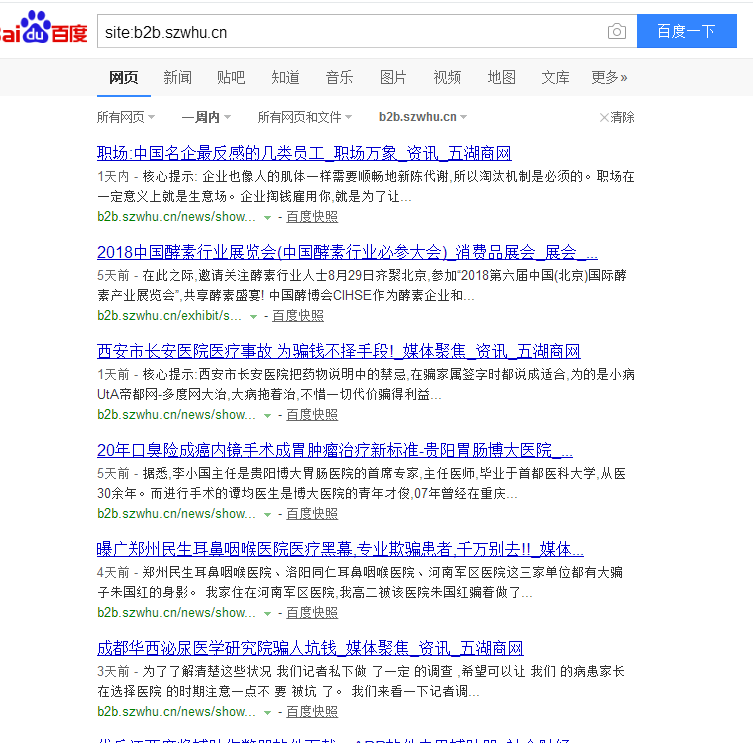Screen dimensions: 753x743
Task: Expand arrow beside 郑州民生耳鼻咽喉 result URL
Action: [x=267, y=614]
